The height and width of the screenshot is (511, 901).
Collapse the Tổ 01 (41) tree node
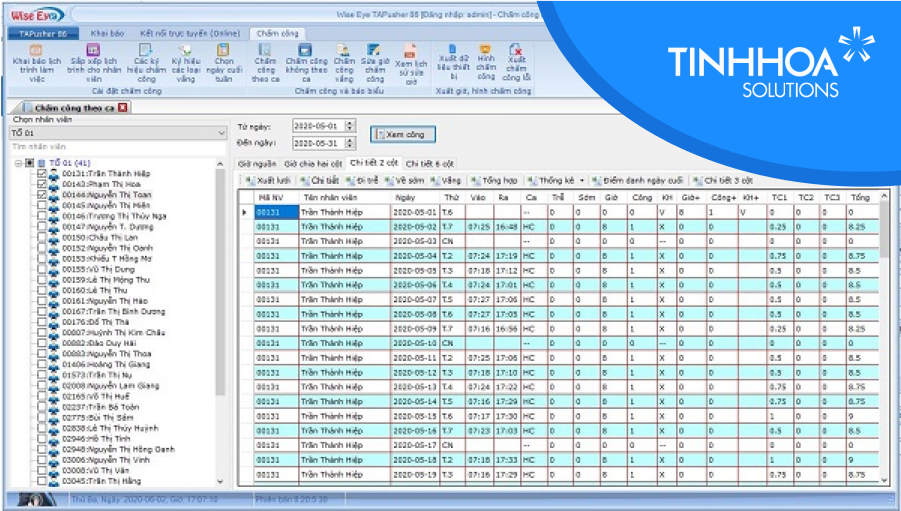18,163
